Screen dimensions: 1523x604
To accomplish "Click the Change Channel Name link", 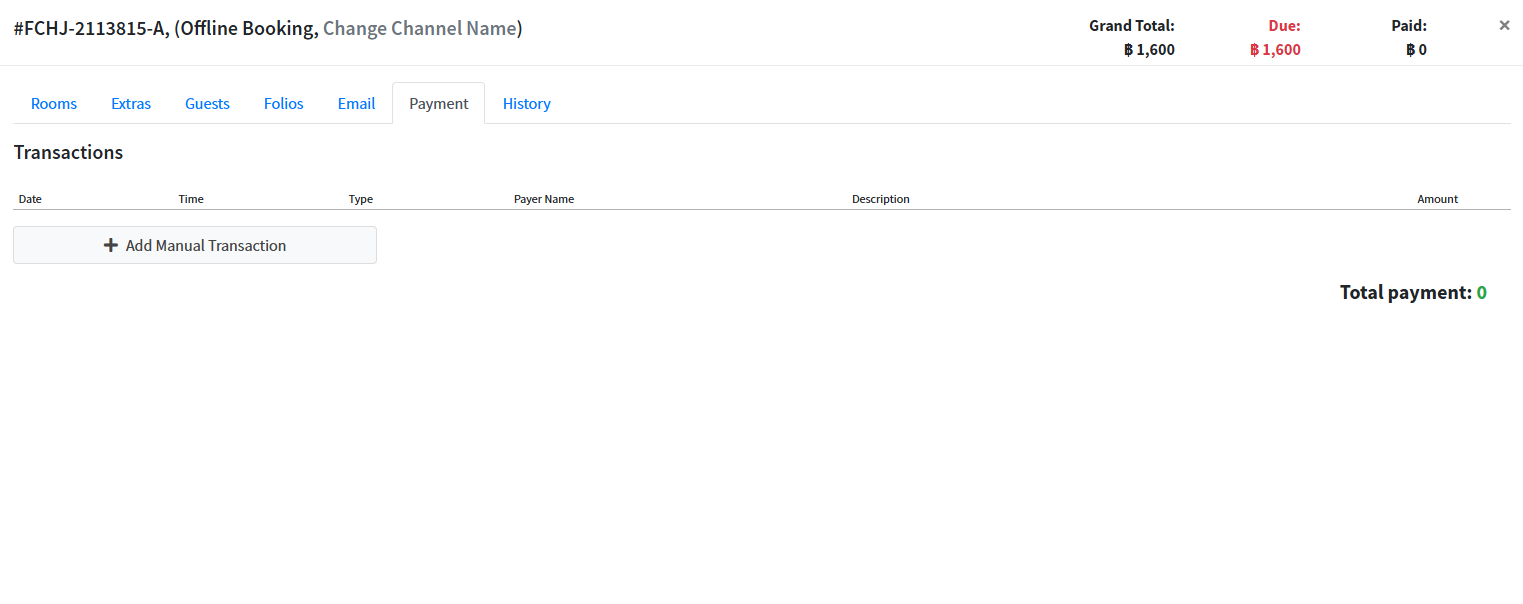I will [419, 29].
